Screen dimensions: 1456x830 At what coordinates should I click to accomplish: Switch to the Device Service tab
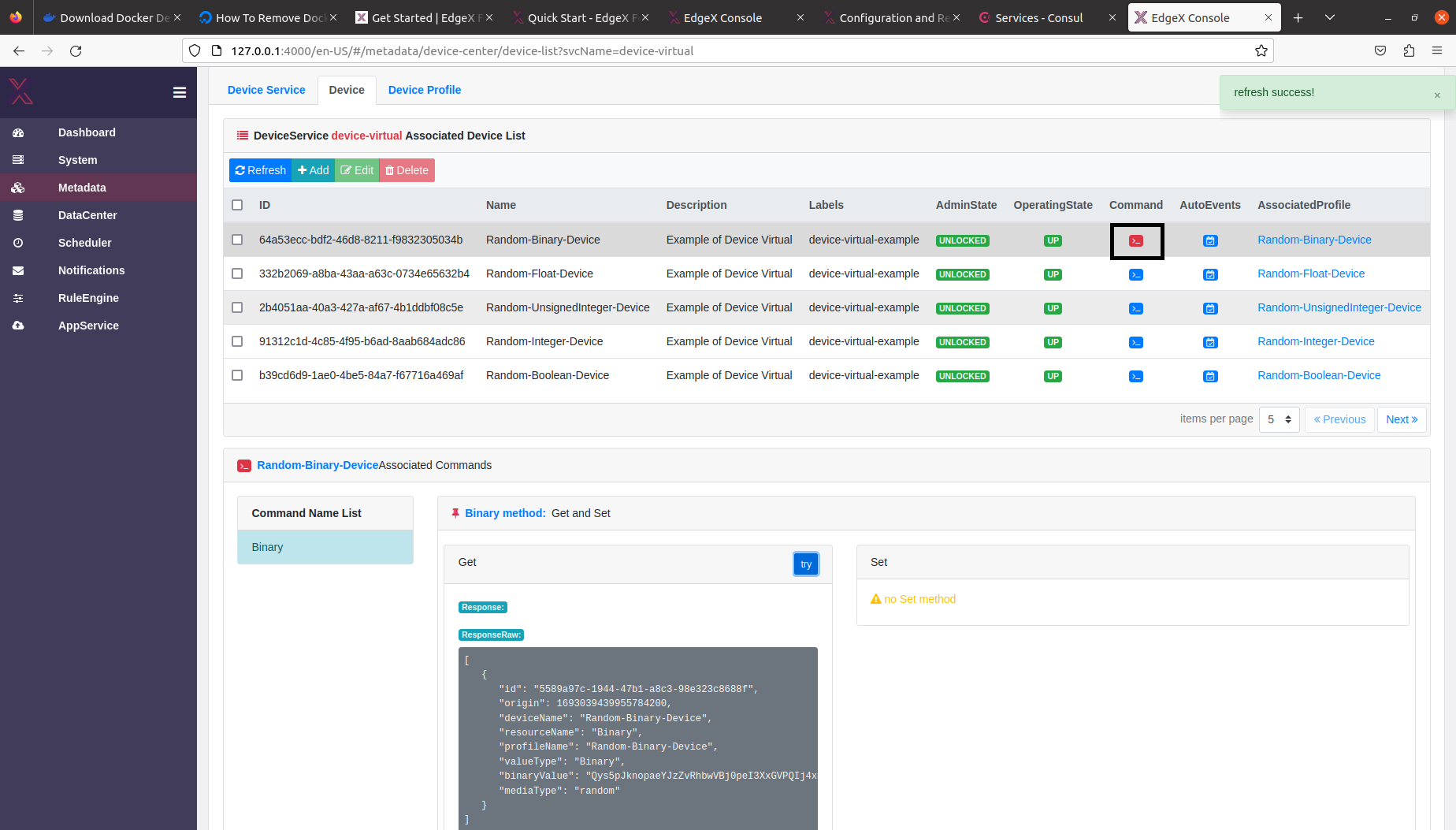(x=266, y=90)
